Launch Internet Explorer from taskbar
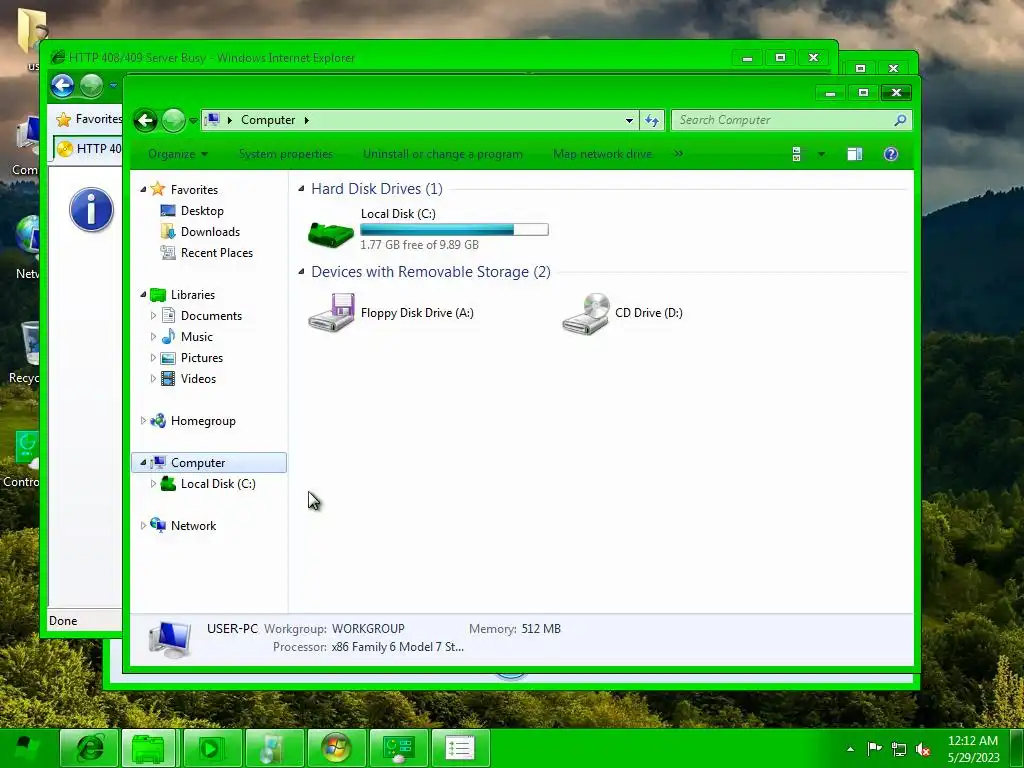 pyautogui.click(x=89, y=748)
